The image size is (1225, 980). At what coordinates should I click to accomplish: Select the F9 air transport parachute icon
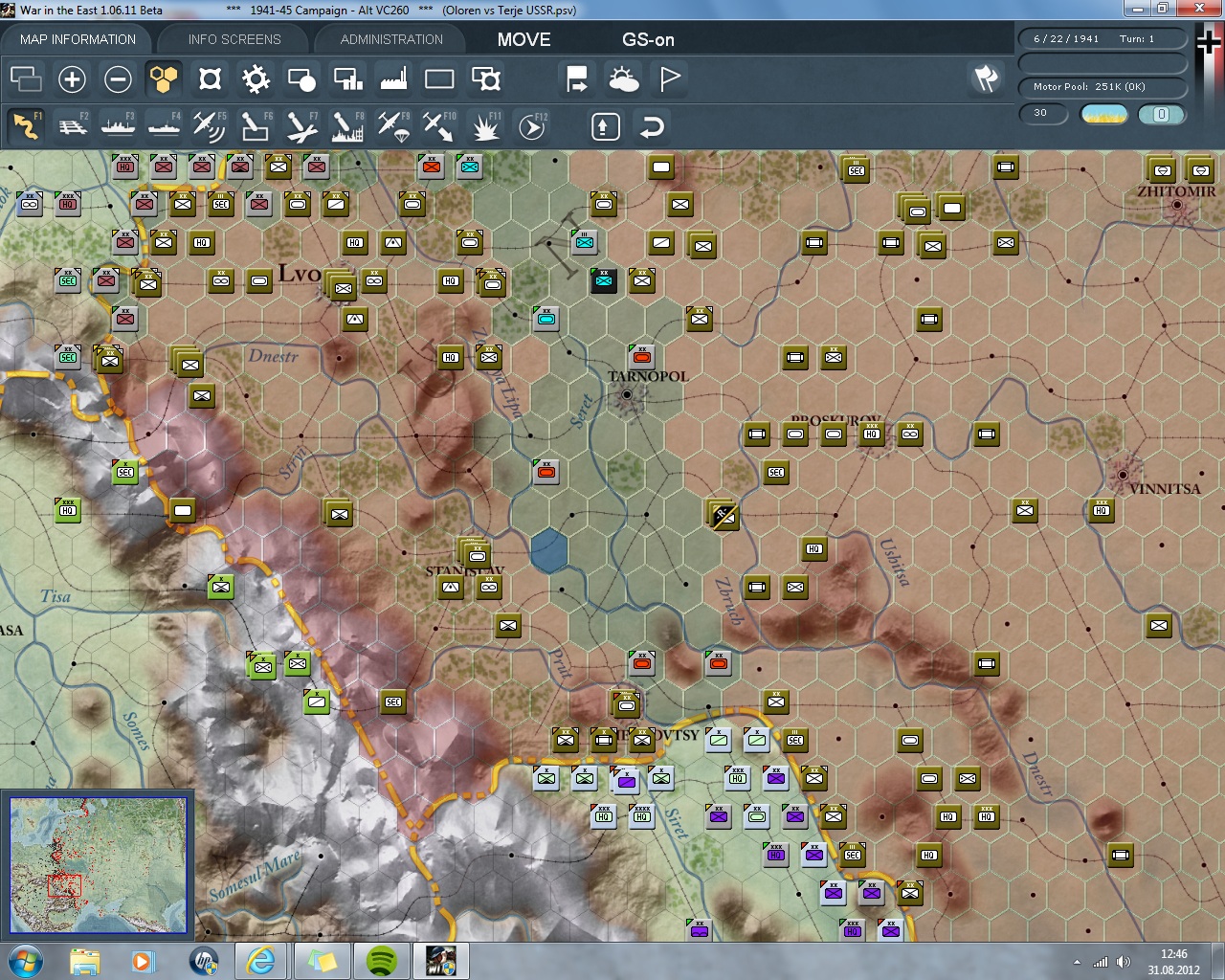pos(393,126)
